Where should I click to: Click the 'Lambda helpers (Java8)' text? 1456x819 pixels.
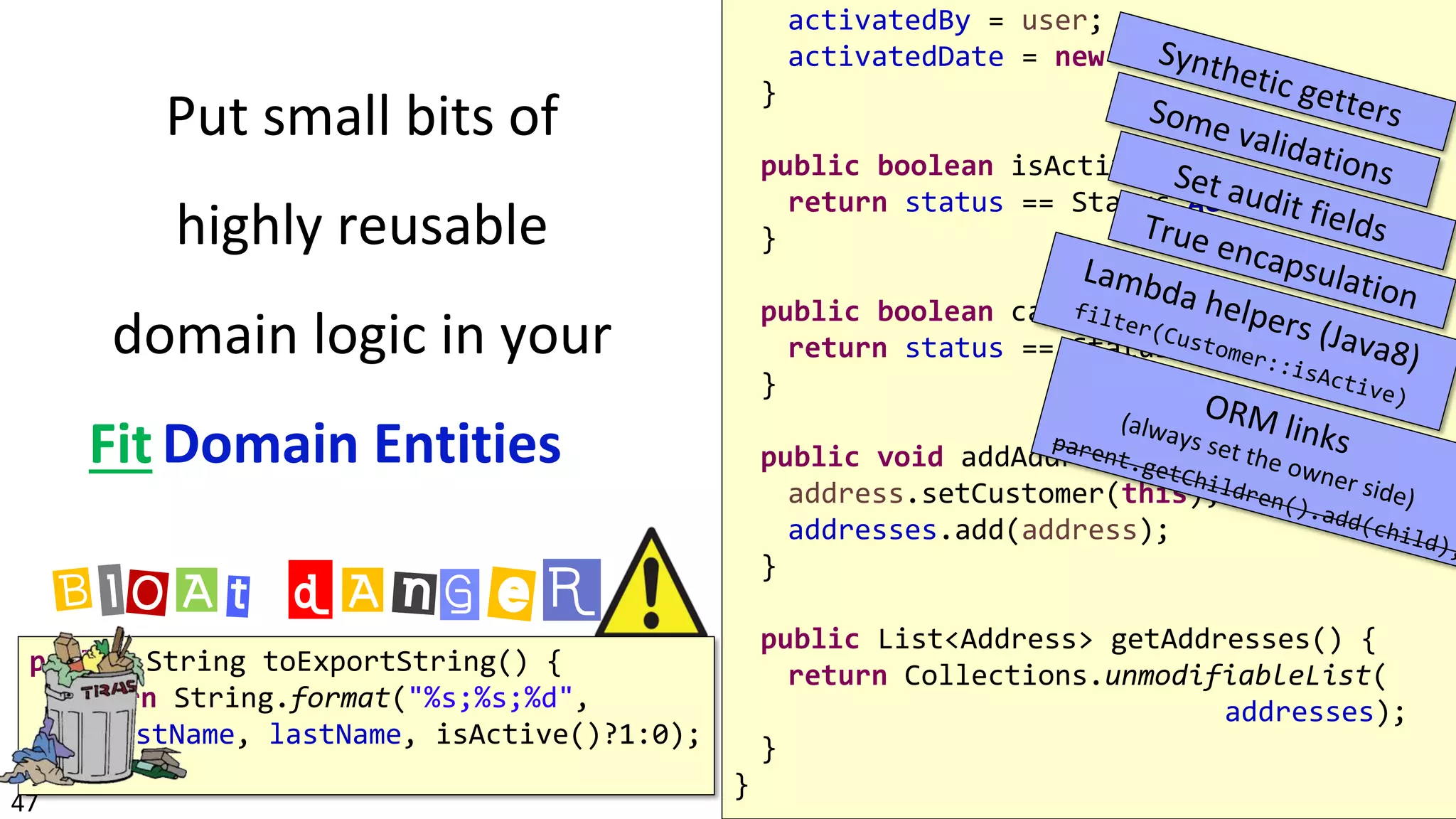click(1251, 314)
